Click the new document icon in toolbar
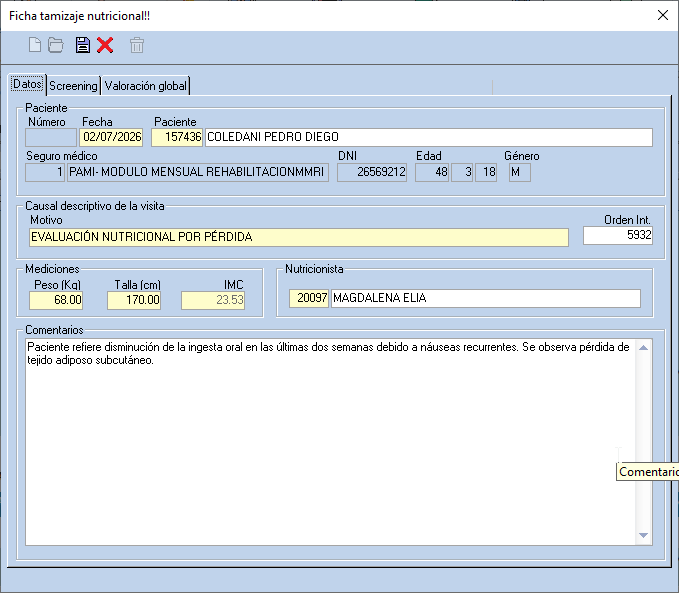 click(x=35, y=45)
